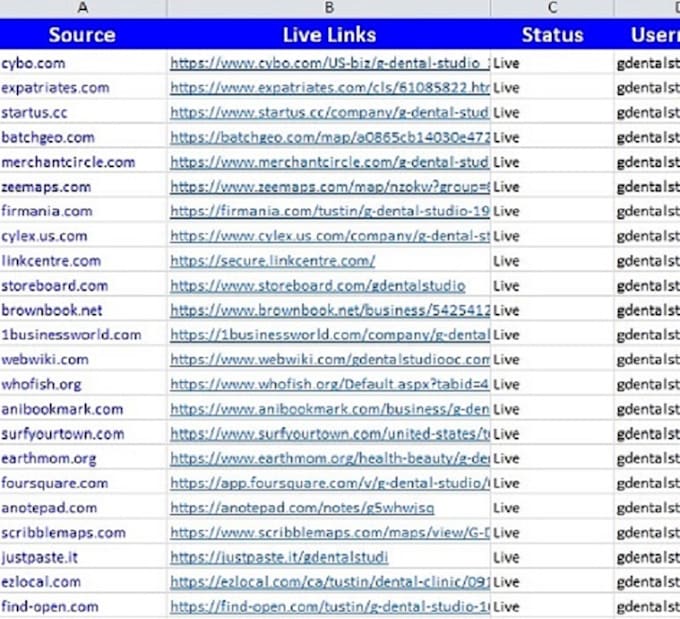Open the zeemaps.com map link
Image resolution: width=680 pixels, height=619 pixels.
pyautogui.click(x=330, y=187)
